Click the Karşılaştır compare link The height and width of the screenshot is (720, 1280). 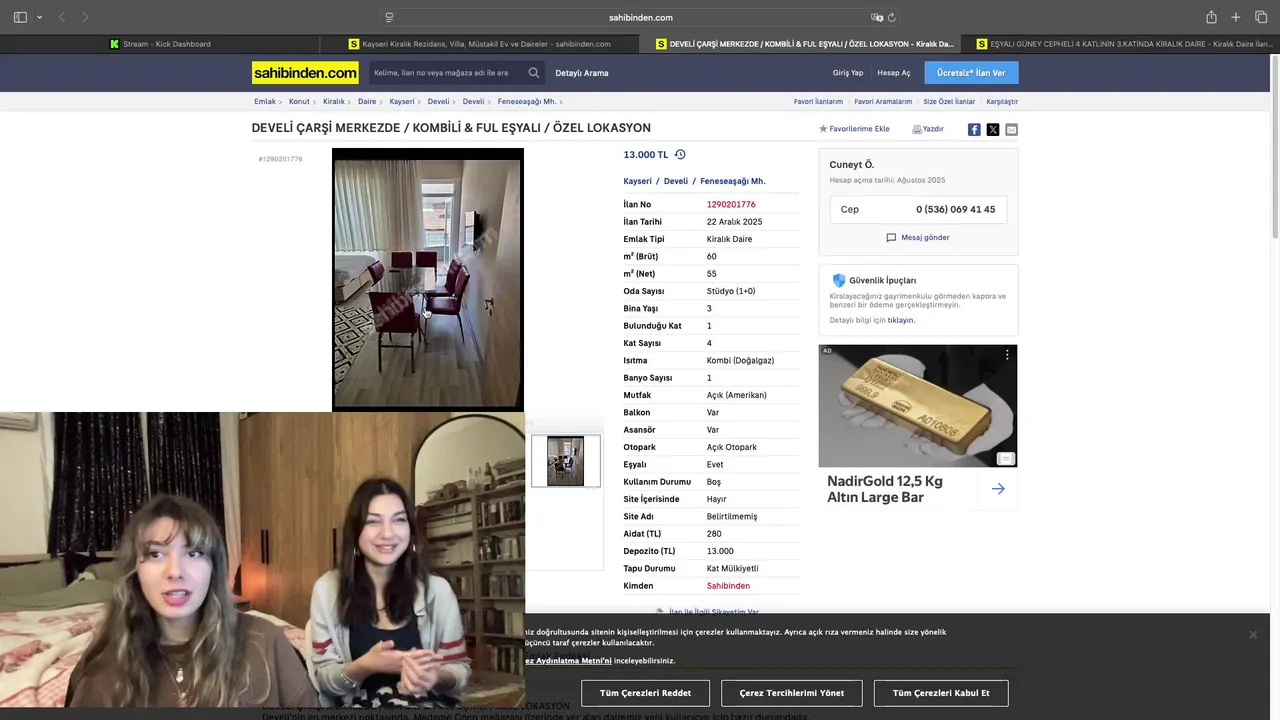[1002, 101]
